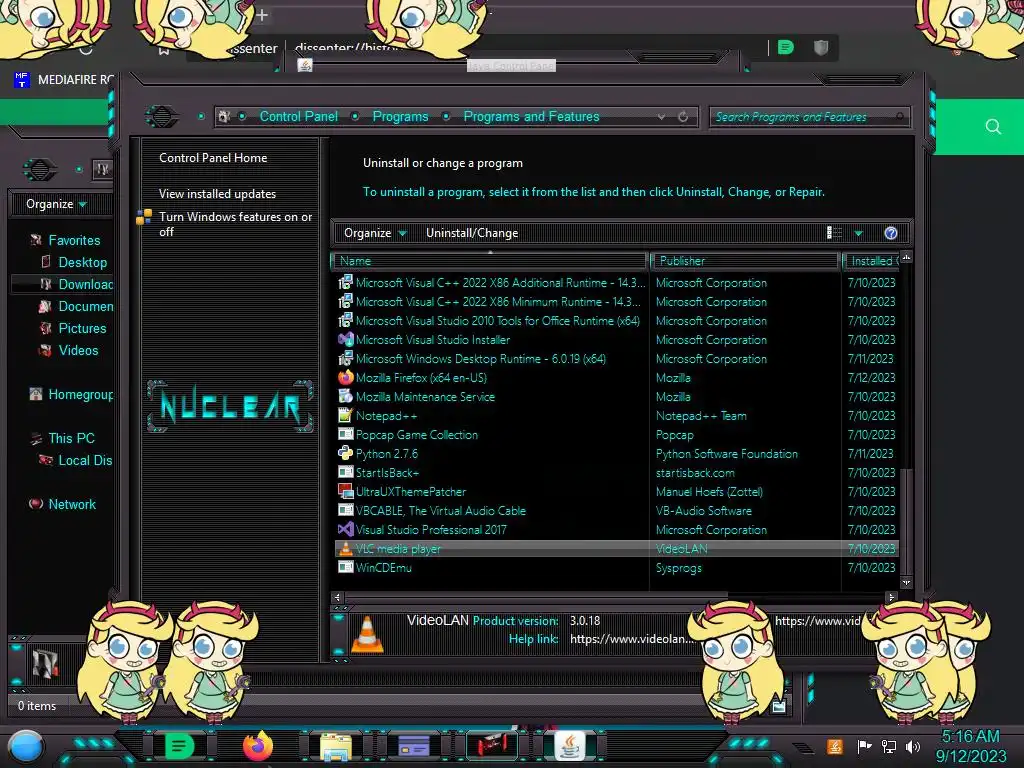Click the Windows features shield icon

click(144, 217)
